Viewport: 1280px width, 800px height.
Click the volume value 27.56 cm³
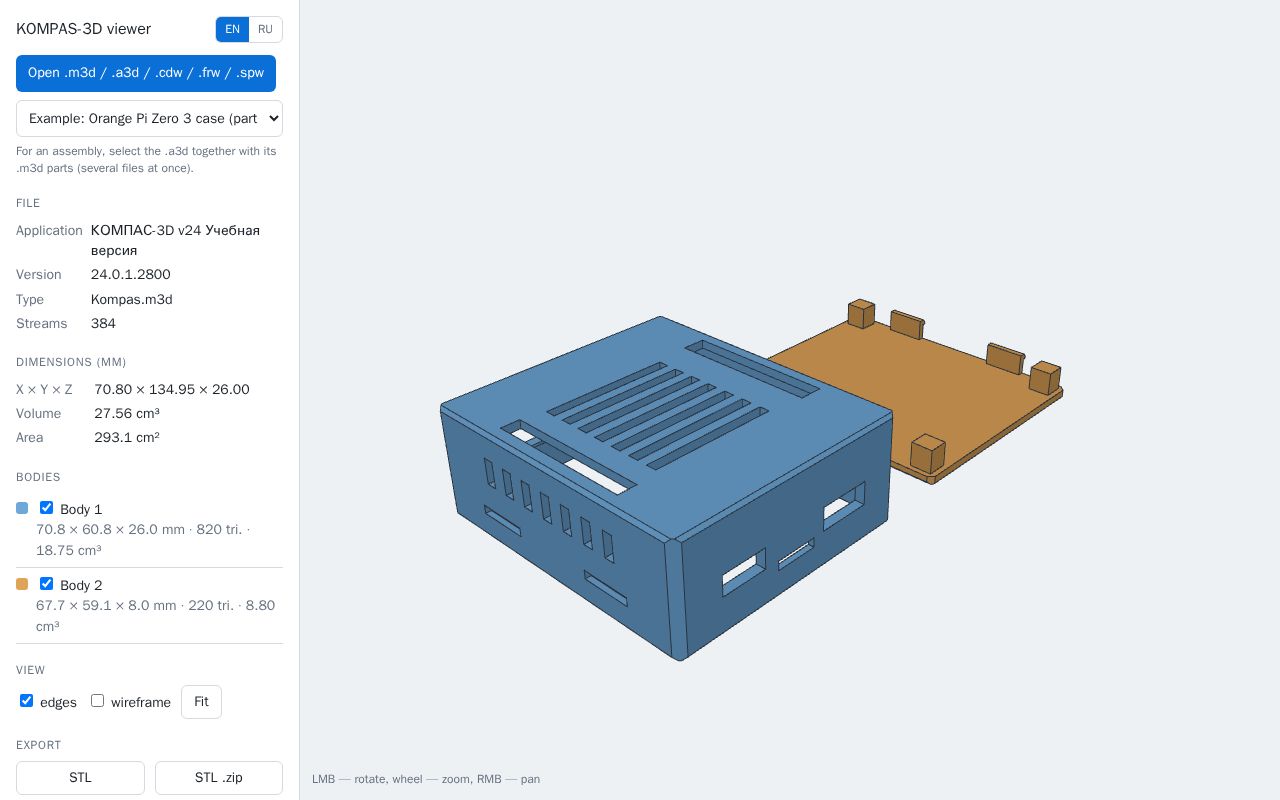click(x=127, y=414)
